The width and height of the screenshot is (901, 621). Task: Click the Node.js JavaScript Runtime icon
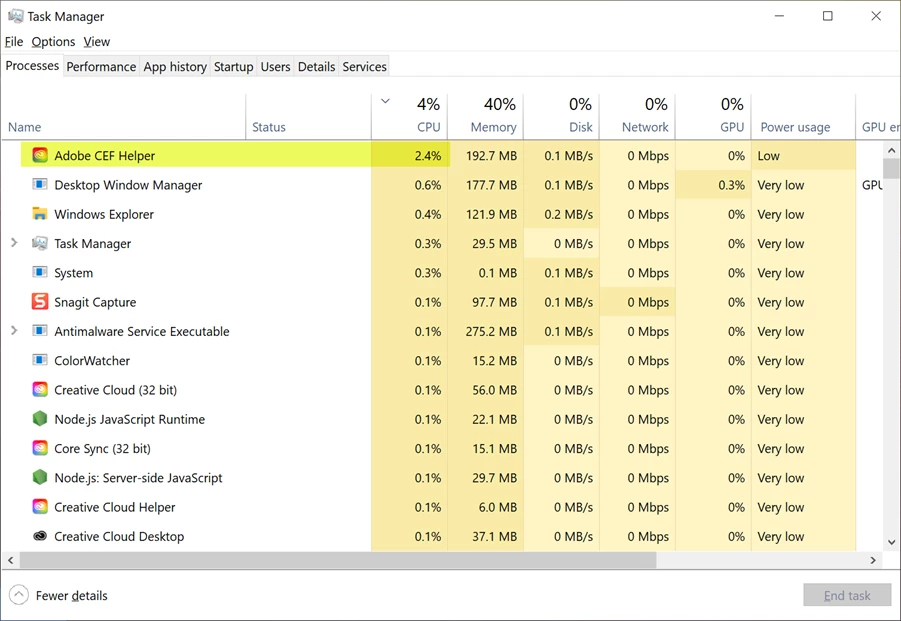pos(40,419)
